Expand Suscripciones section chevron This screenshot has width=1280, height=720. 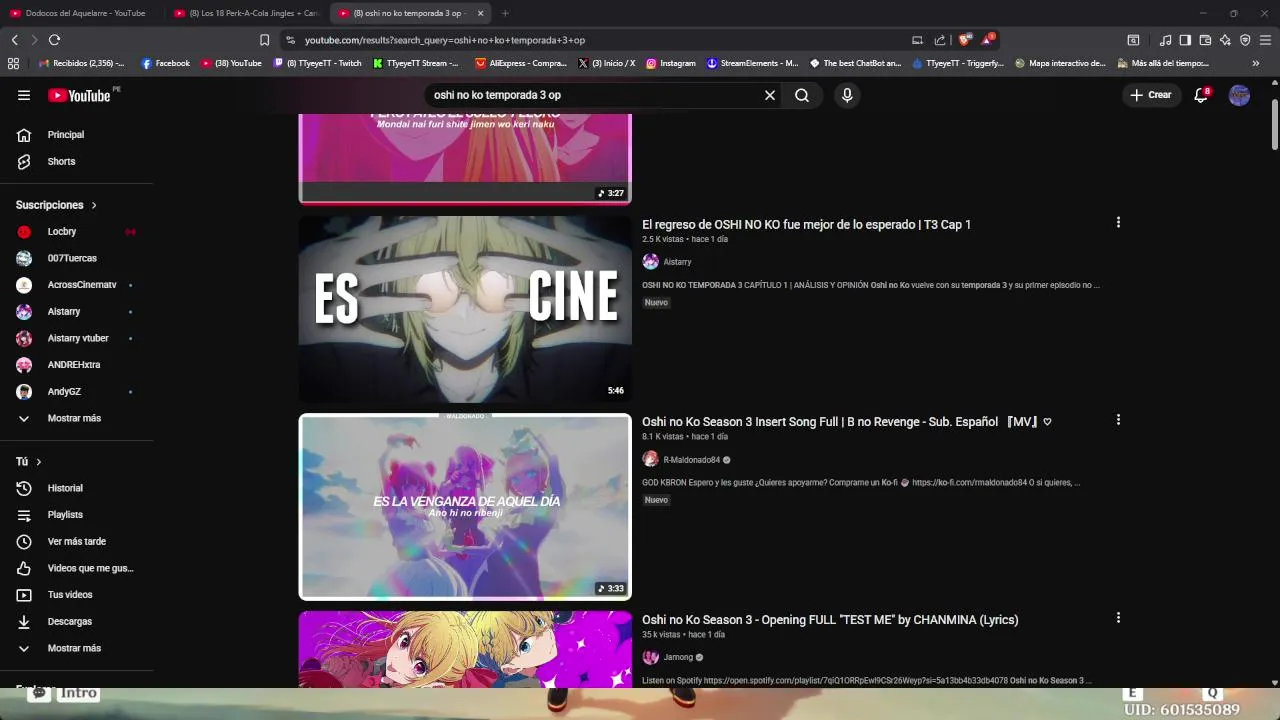(94, 205)
